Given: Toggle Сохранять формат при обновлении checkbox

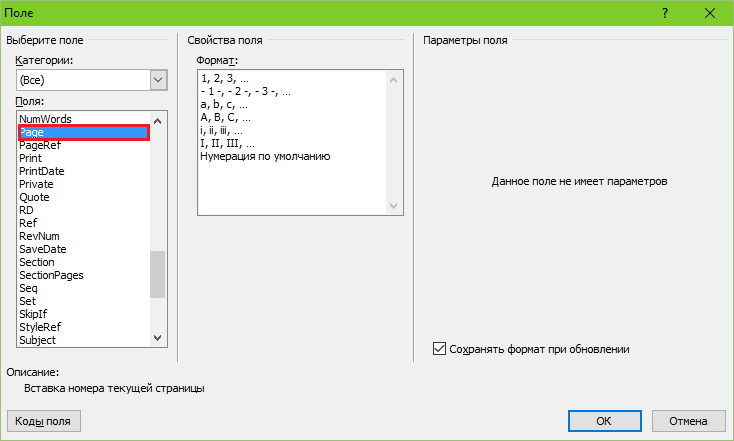Looking at the screenshot, I should click(x=439, y=349).
